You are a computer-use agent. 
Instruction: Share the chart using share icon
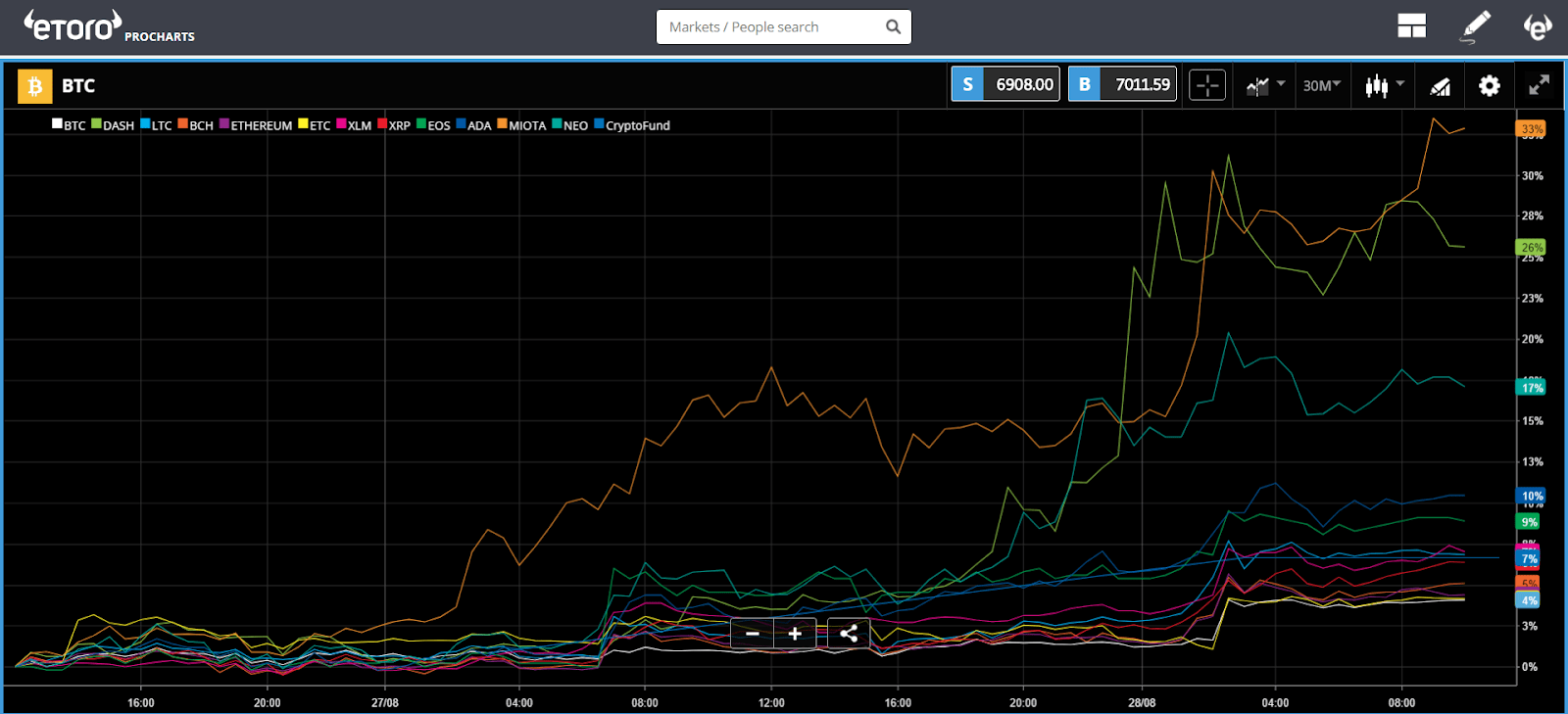(x=849, y=634)
